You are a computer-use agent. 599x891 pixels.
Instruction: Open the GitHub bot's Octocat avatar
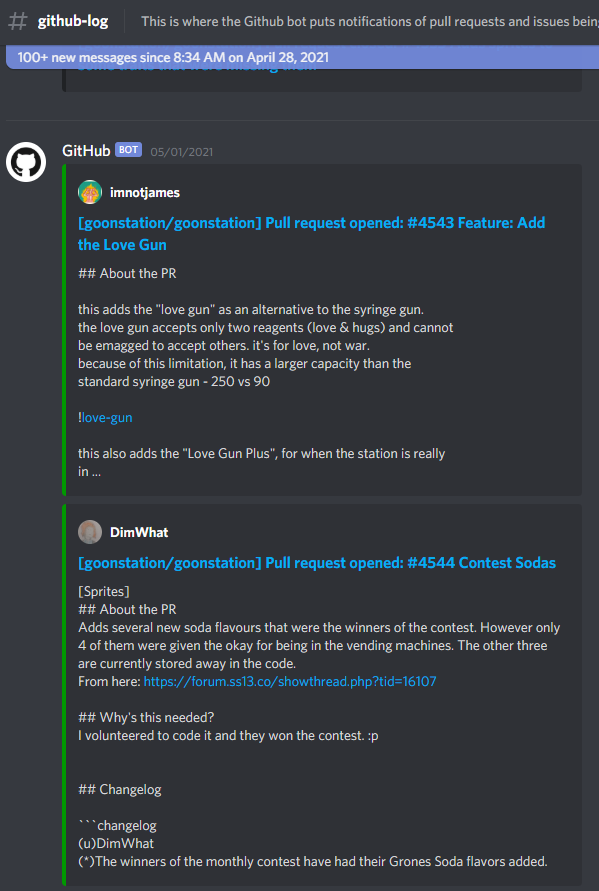coord(26,162)
